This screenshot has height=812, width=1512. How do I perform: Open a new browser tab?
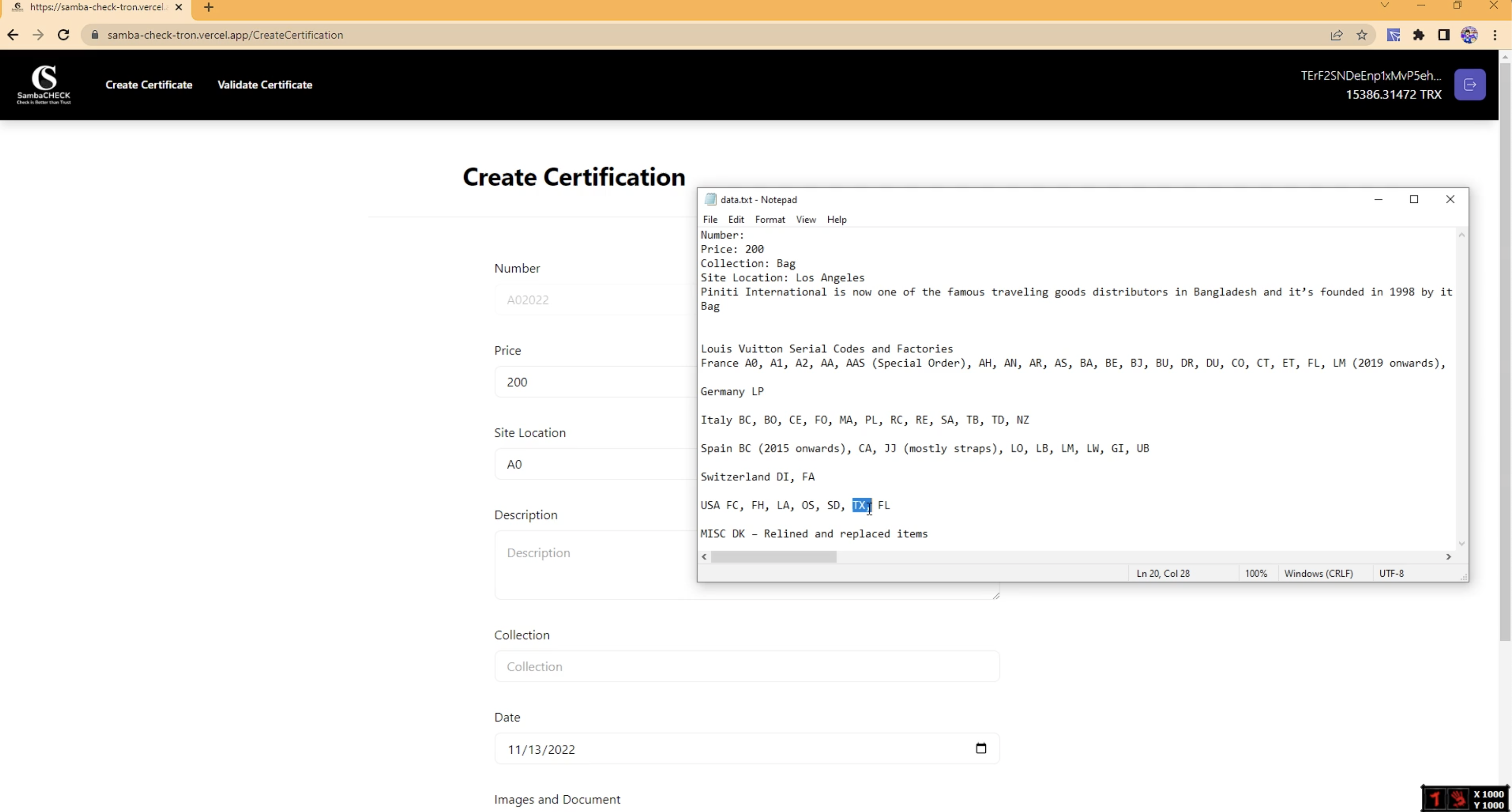[209, 7]
